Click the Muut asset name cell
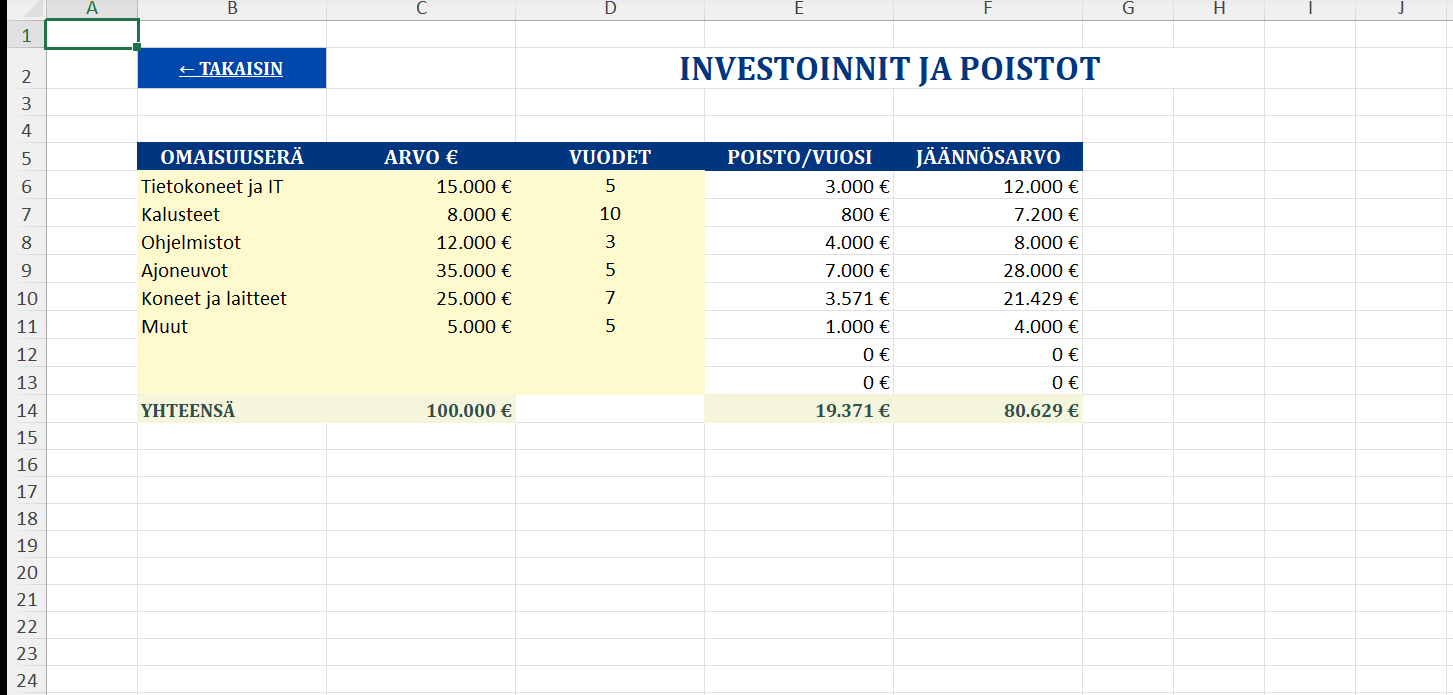 tap(231, 326)
